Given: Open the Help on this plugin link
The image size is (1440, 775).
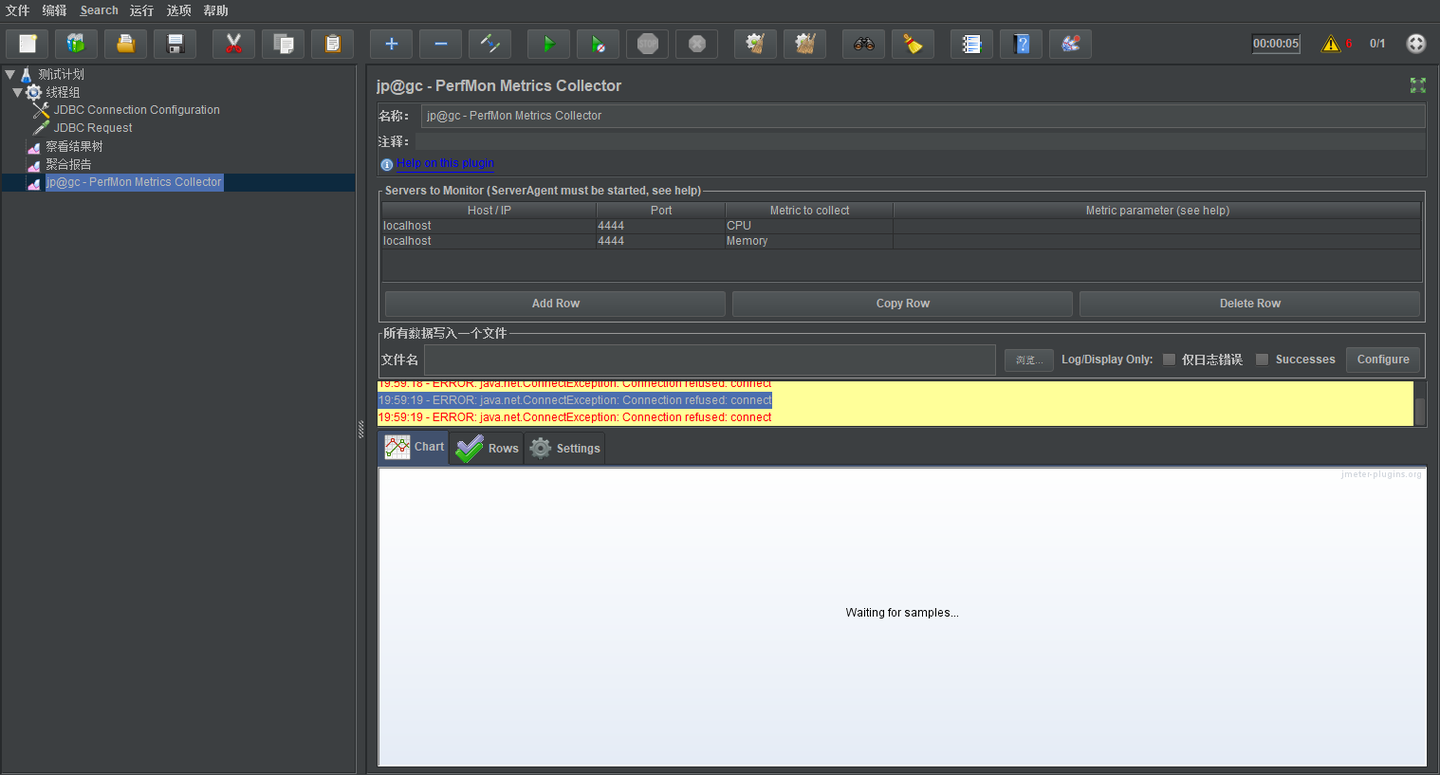Looking at the screenshot, I should click(x=444, y=163).
